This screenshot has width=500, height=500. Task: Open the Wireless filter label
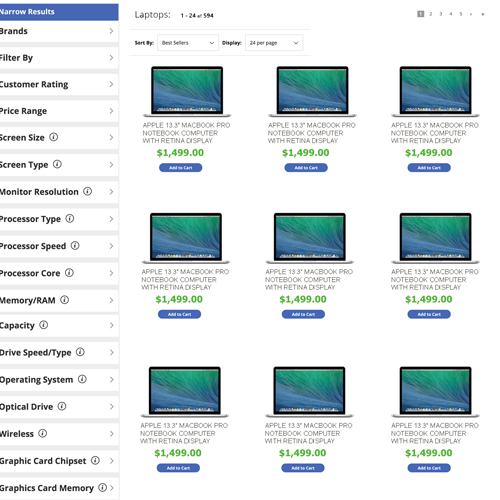(x=17, y=434)
